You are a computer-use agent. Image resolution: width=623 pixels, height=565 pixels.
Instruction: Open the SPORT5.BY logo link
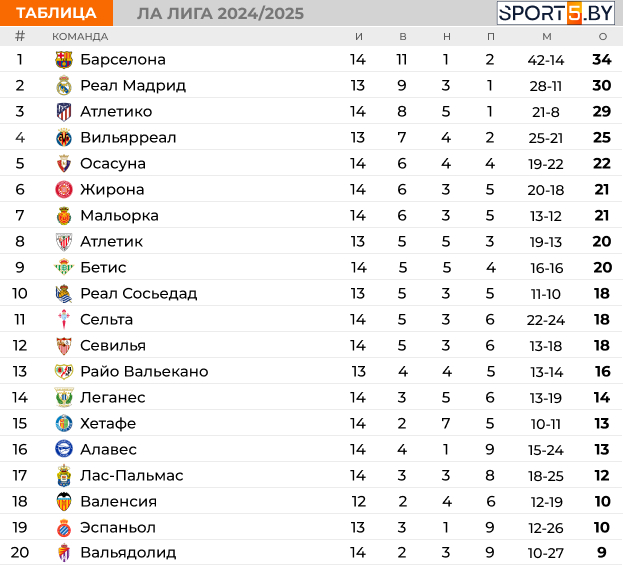(556, 13)
